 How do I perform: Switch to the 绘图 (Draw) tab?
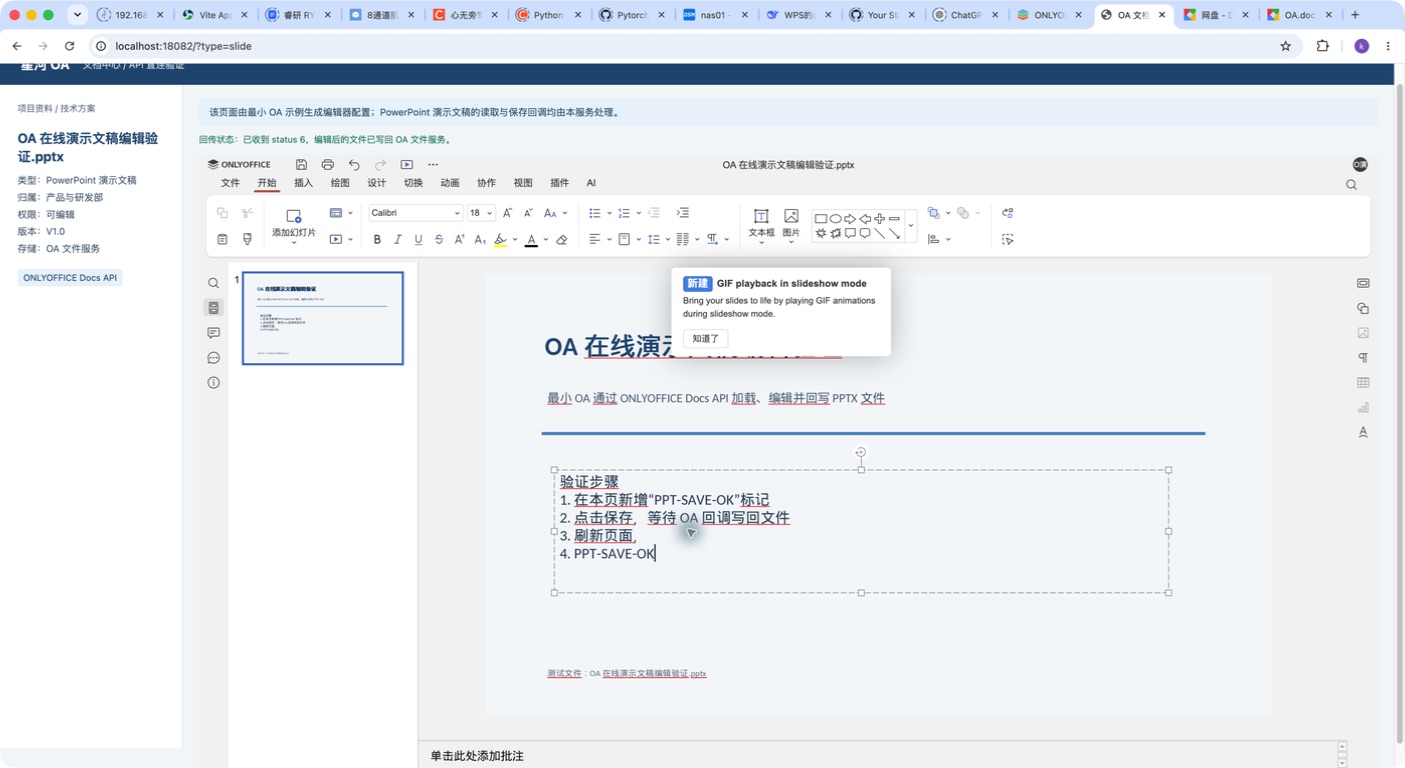340,183
